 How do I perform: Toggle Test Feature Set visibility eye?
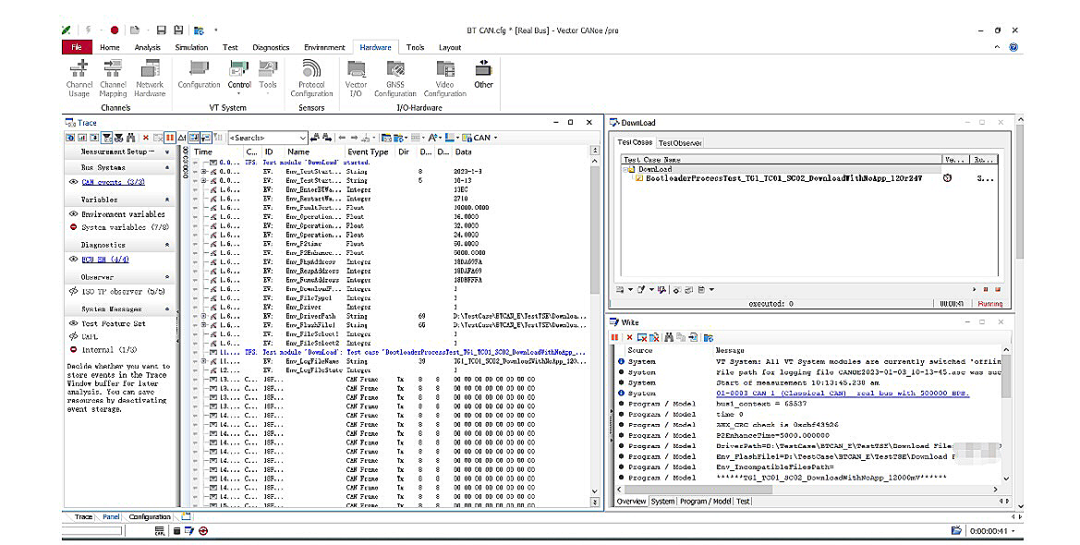73,324
